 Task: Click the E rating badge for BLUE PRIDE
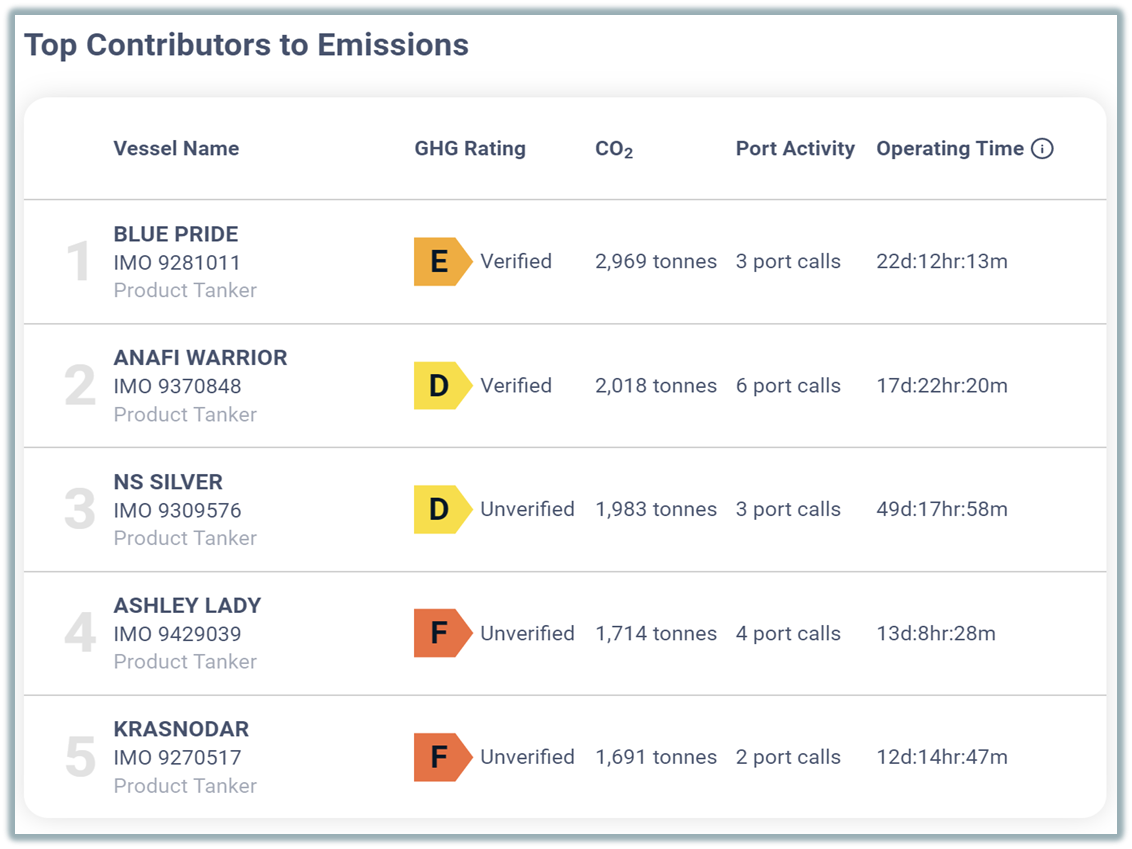pyautogui.click(x=440, y=262)
